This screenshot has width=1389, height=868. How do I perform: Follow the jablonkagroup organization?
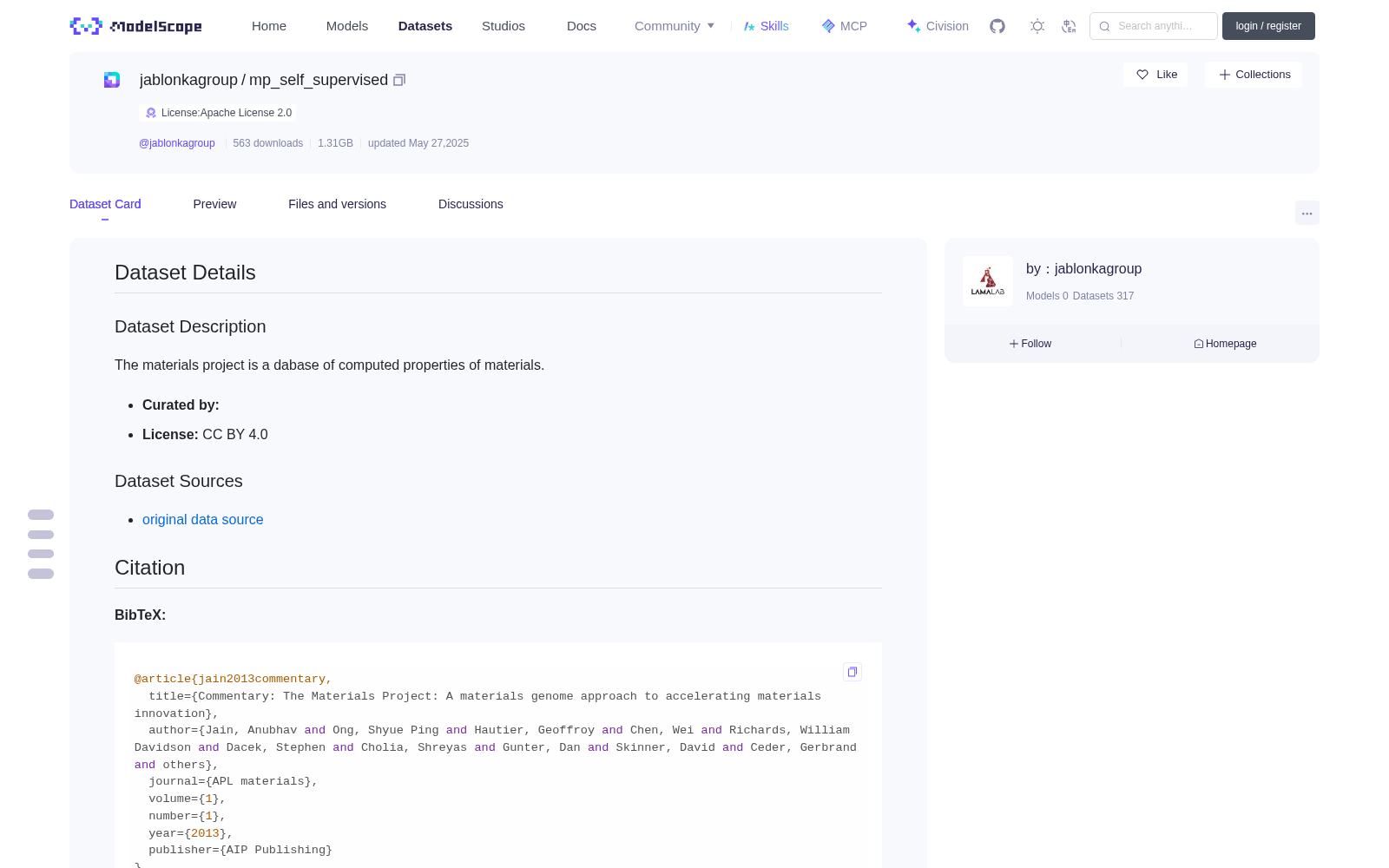1030,344
